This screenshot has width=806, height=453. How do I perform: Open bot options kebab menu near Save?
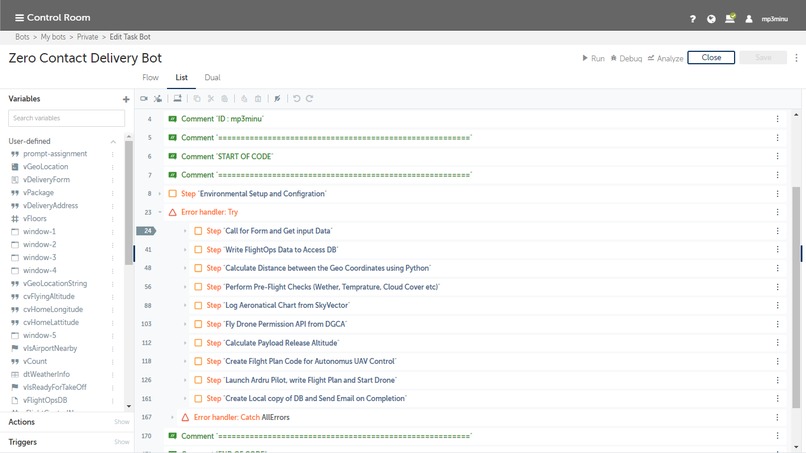point(796,58)
